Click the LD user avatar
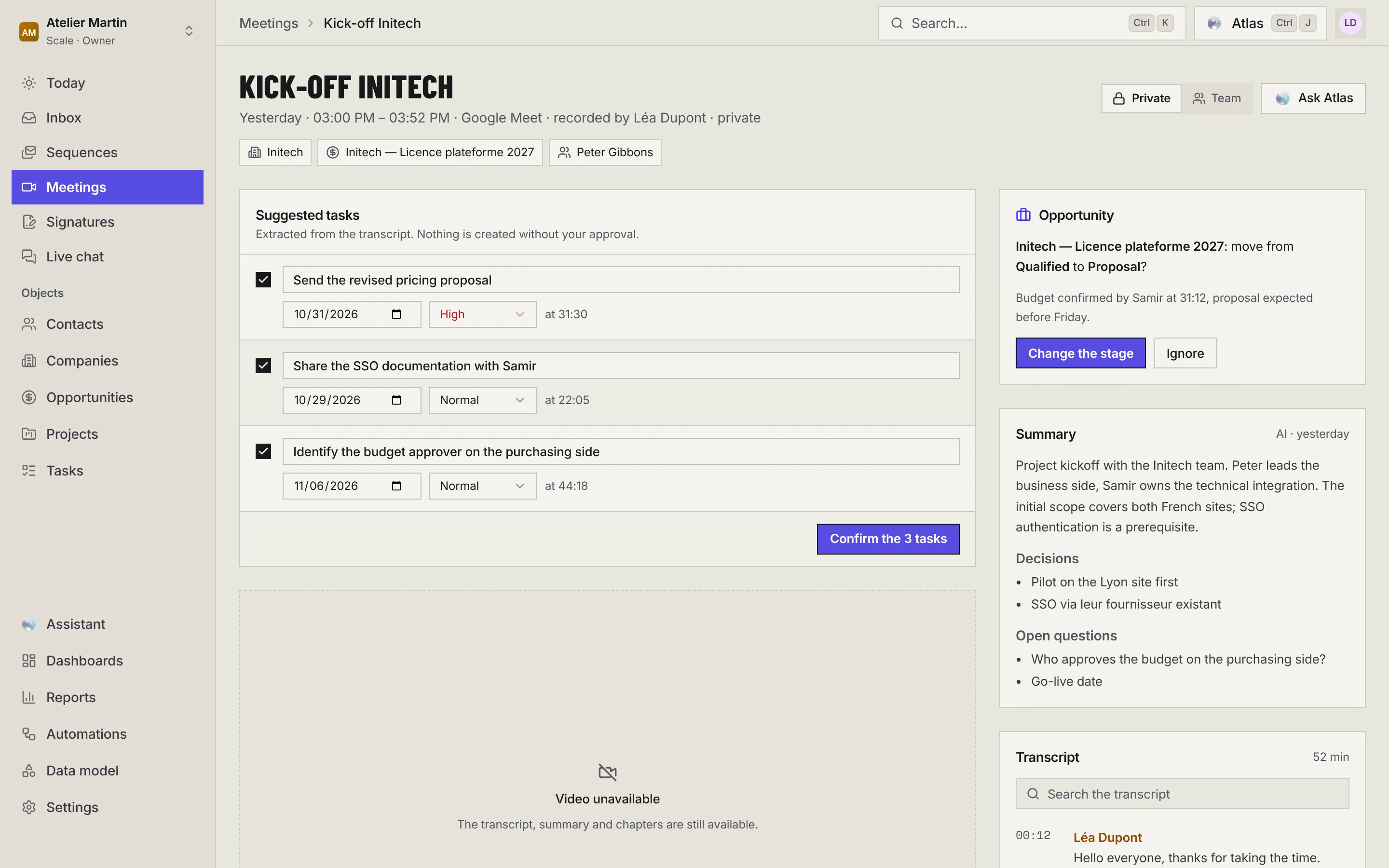This screenshot has width=1389, height=868. click(1350, 23)
